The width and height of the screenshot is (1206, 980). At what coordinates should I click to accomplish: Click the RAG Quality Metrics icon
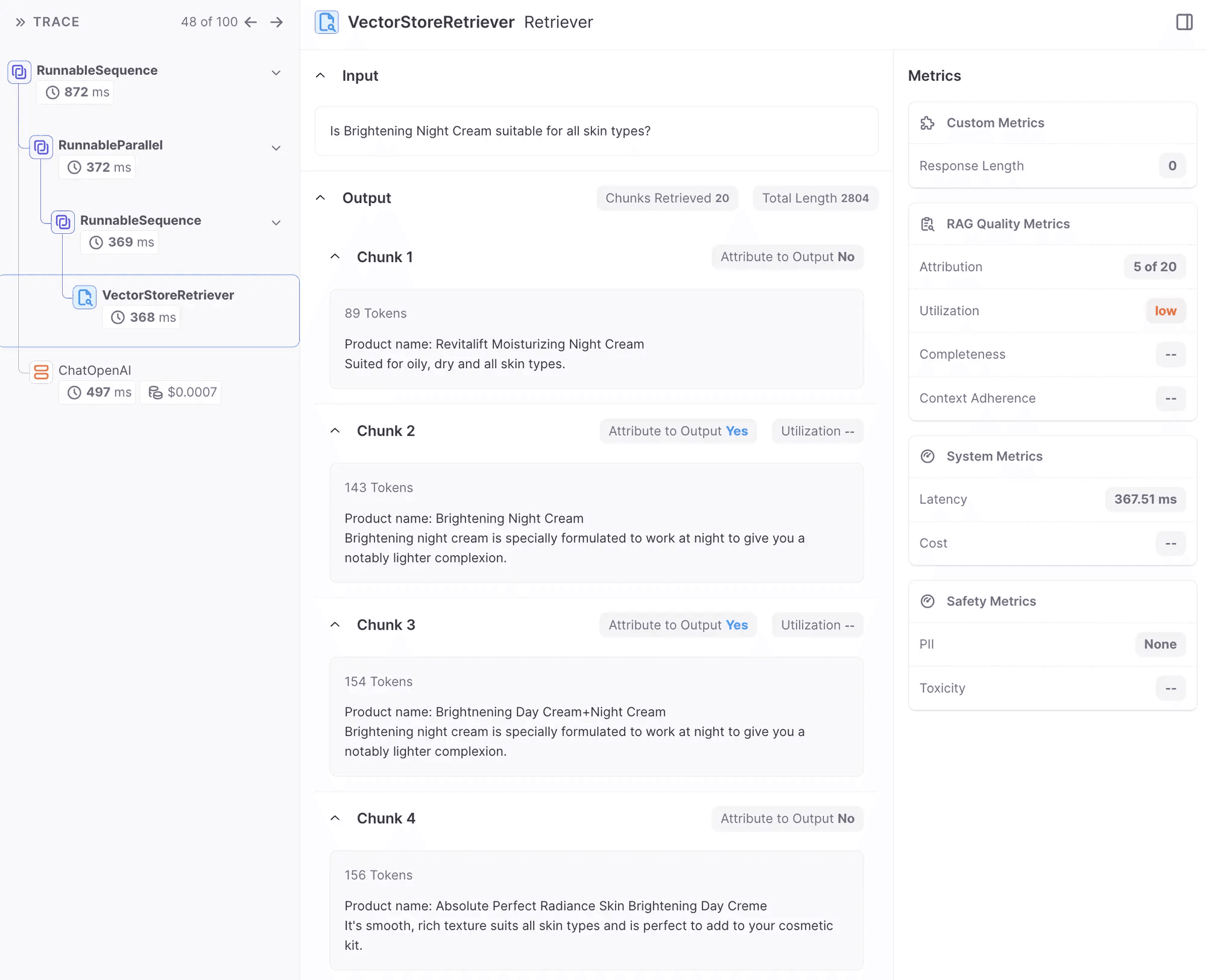click(x=927, y=224)
